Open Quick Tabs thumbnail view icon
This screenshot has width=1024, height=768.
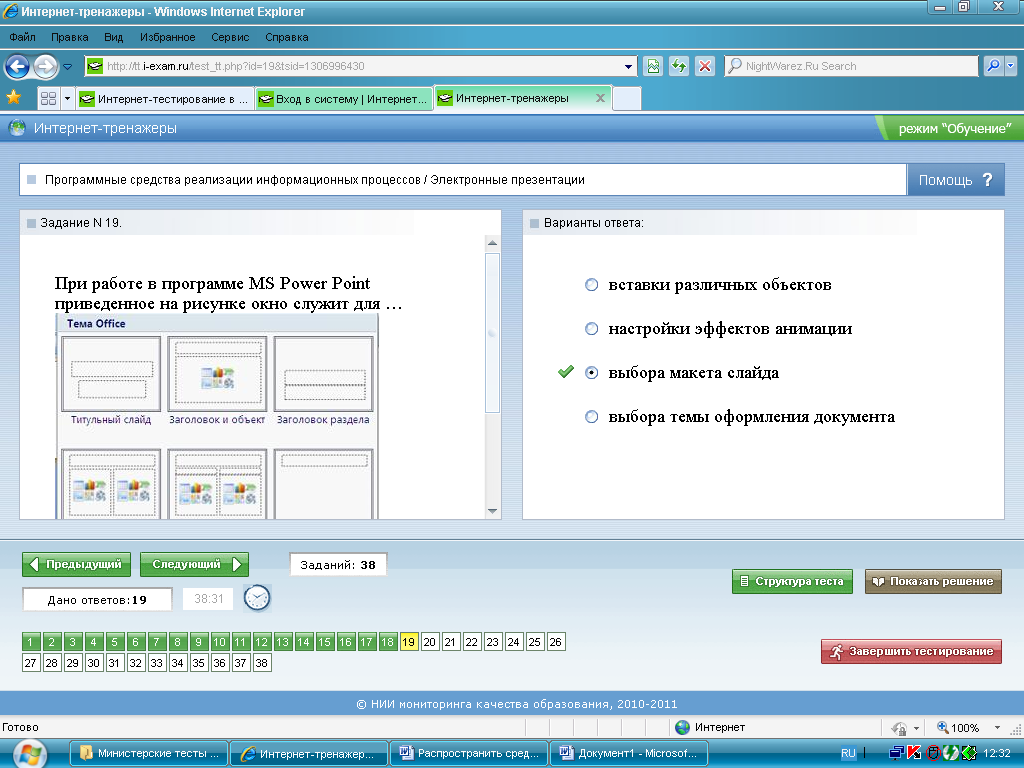[48, 99]
